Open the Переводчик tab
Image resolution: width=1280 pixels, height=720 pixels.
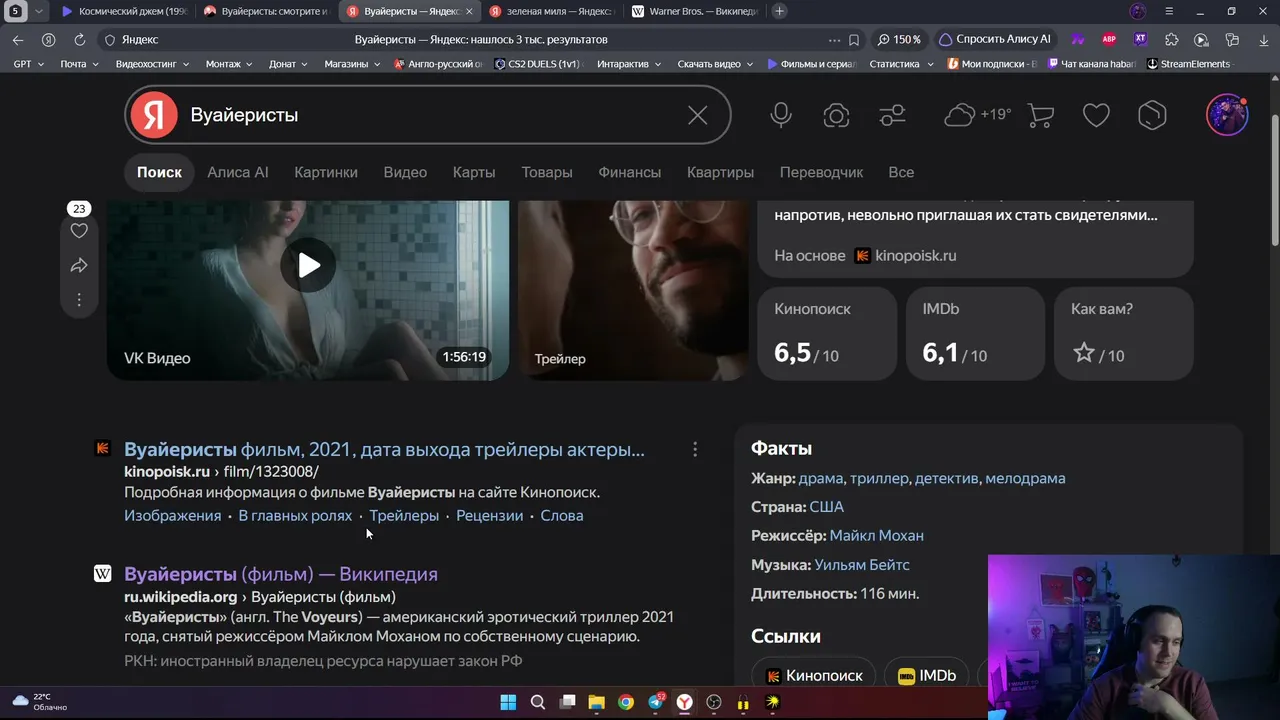tap(821, 172)
